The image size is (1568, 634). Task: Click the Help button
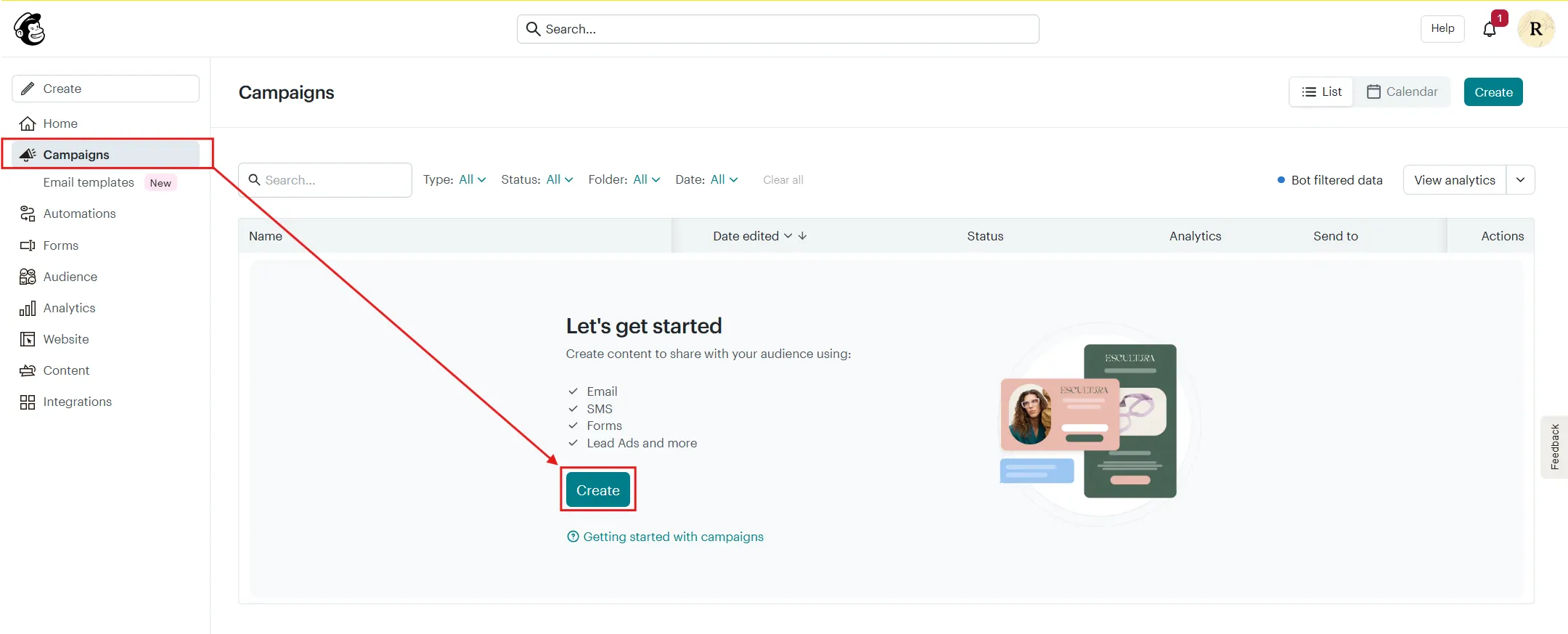1442,28
